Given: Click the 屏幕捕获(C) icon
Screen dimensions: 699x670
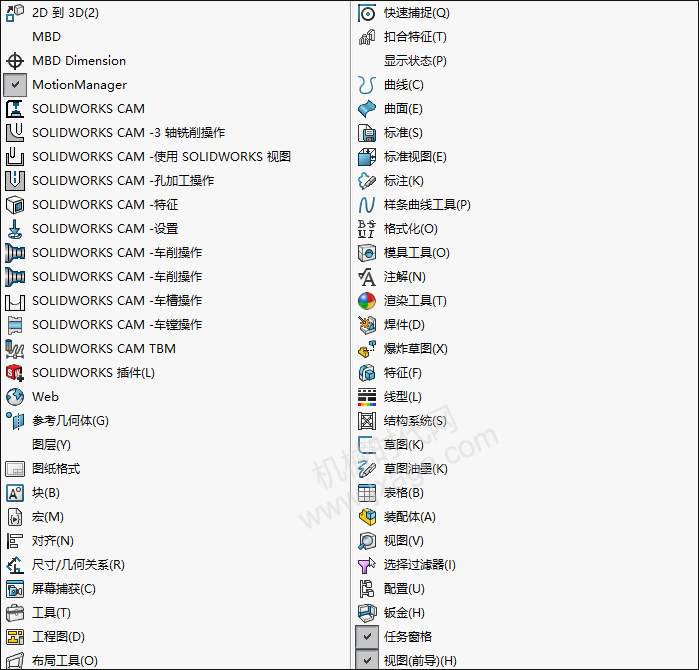Looking at the screenshot, I should pyautogui.click(x=15, y=589).
